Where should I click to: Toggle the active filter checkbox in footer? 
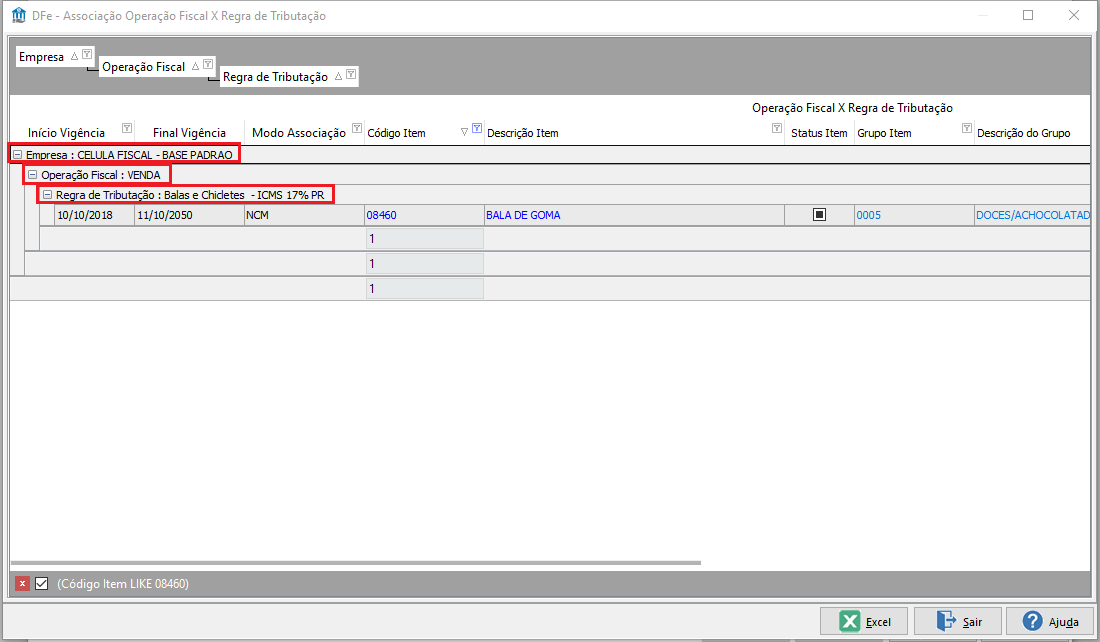41,583
